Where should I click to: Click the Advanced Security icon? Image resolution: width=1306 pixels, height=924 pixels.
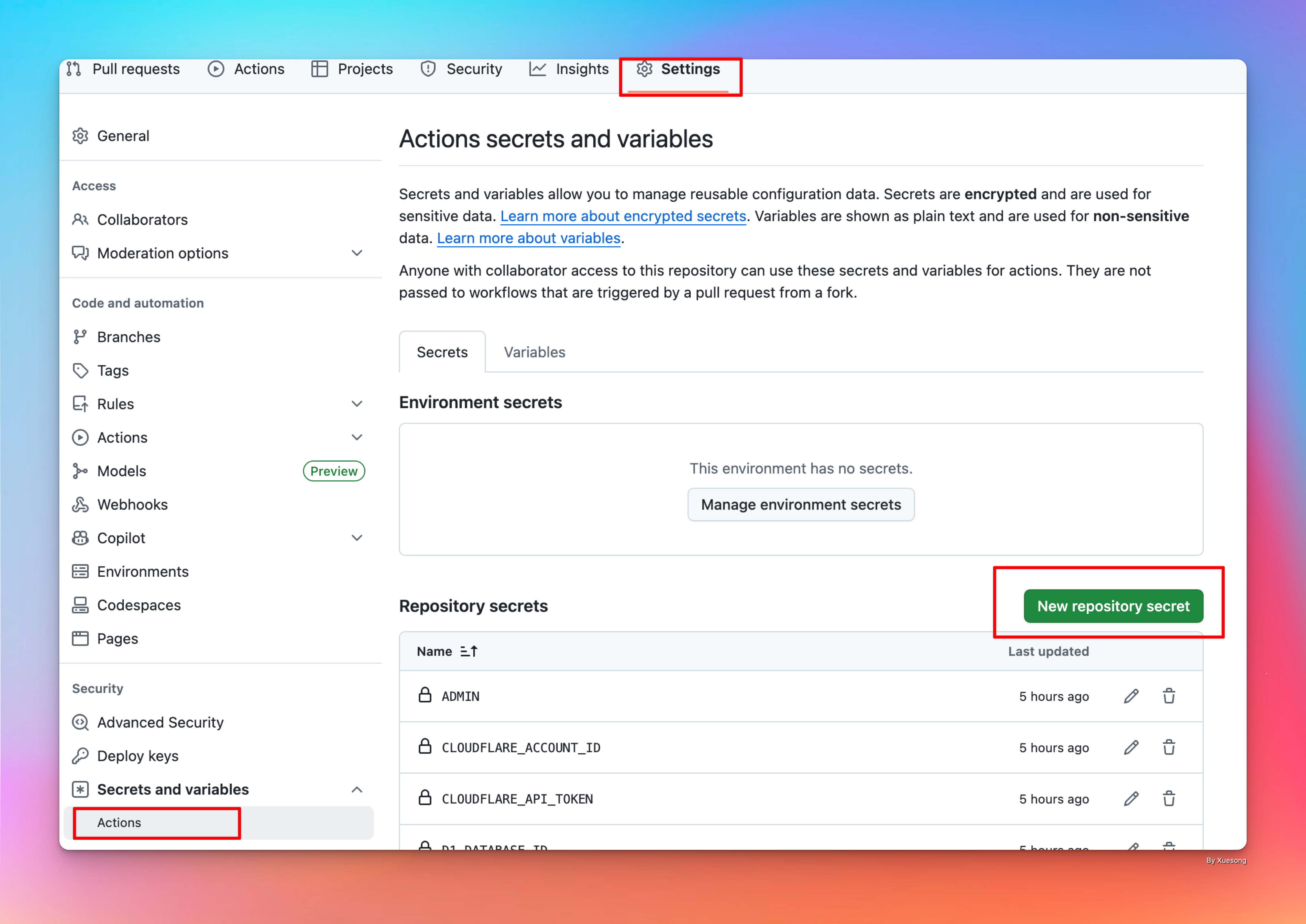(80, 723)
